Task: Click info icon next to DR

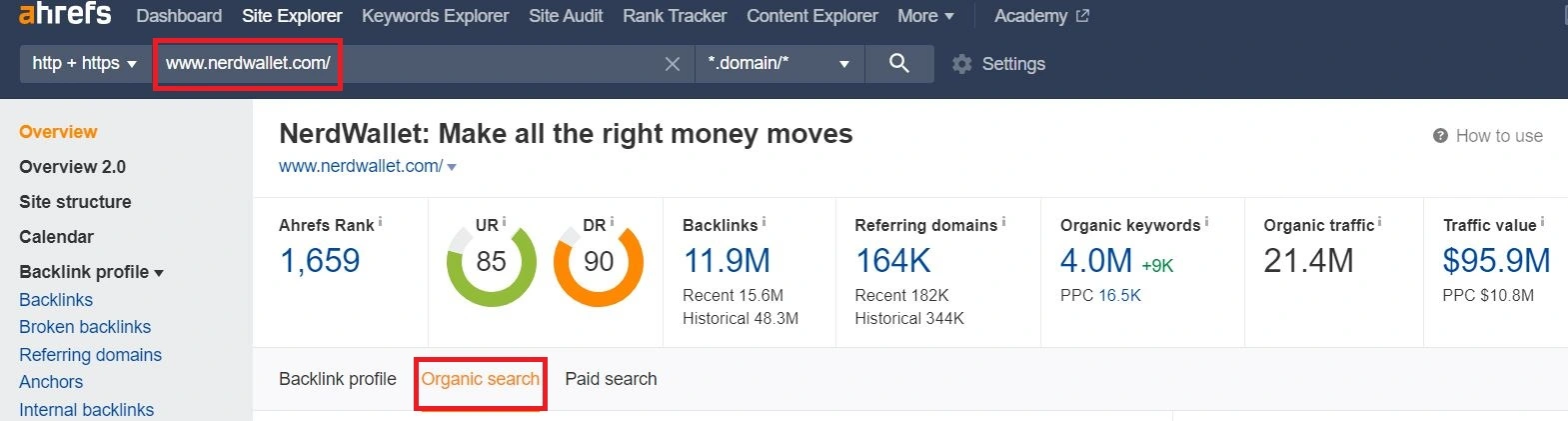Action: tap(612, 222)
